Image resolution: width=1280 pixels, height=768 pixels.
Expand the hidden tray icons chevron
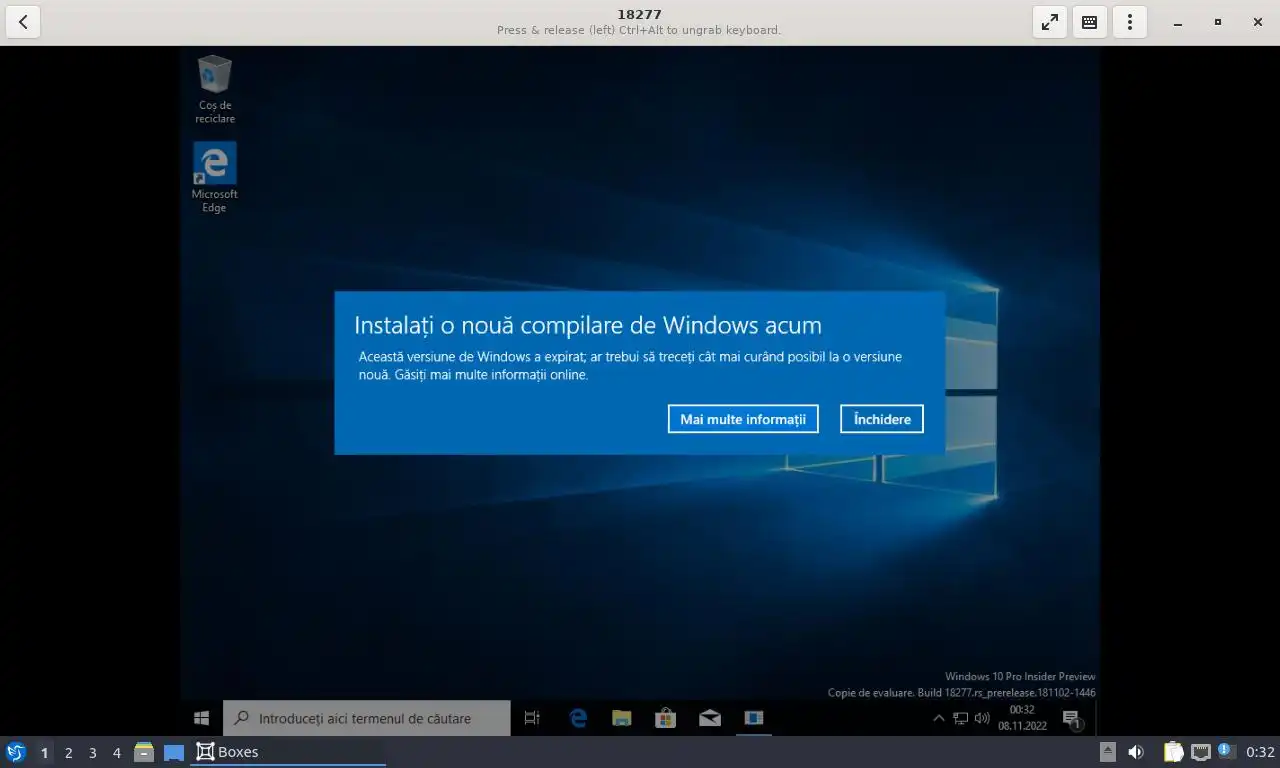click(x=938, y=718)
